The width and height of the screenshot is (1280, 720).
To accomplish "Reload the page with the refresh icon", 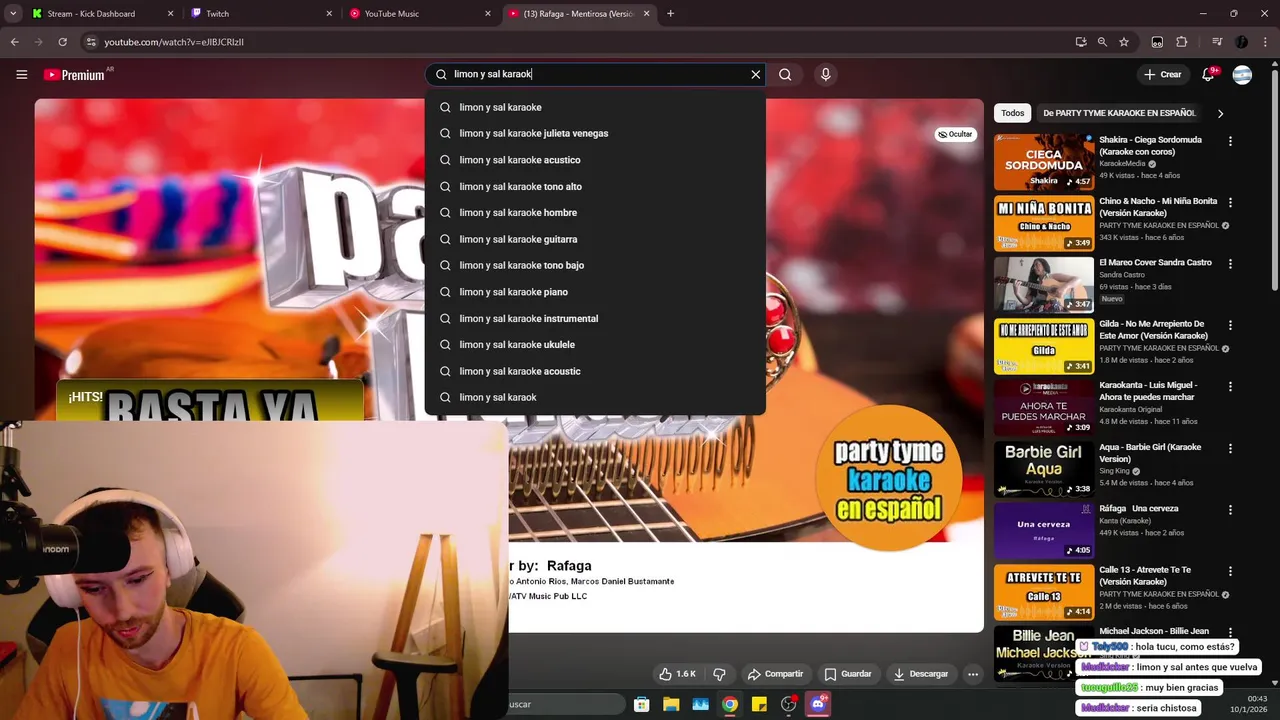I will [x=62, y=42].
